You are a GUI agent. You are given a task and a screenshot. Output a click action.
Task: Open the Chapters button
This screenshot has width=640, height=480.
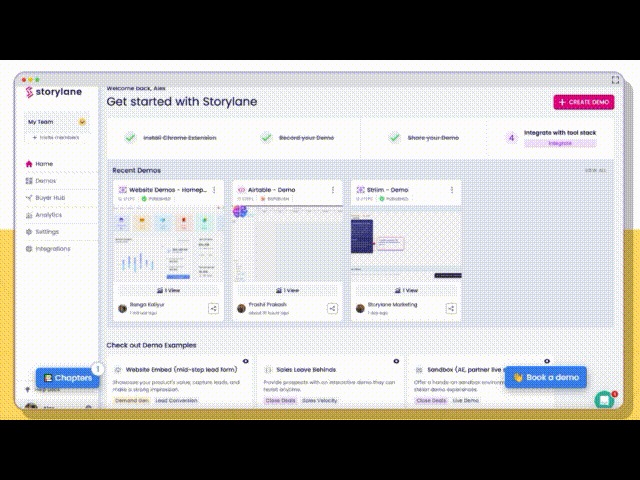pyautogui.click(x=67, y=378)
